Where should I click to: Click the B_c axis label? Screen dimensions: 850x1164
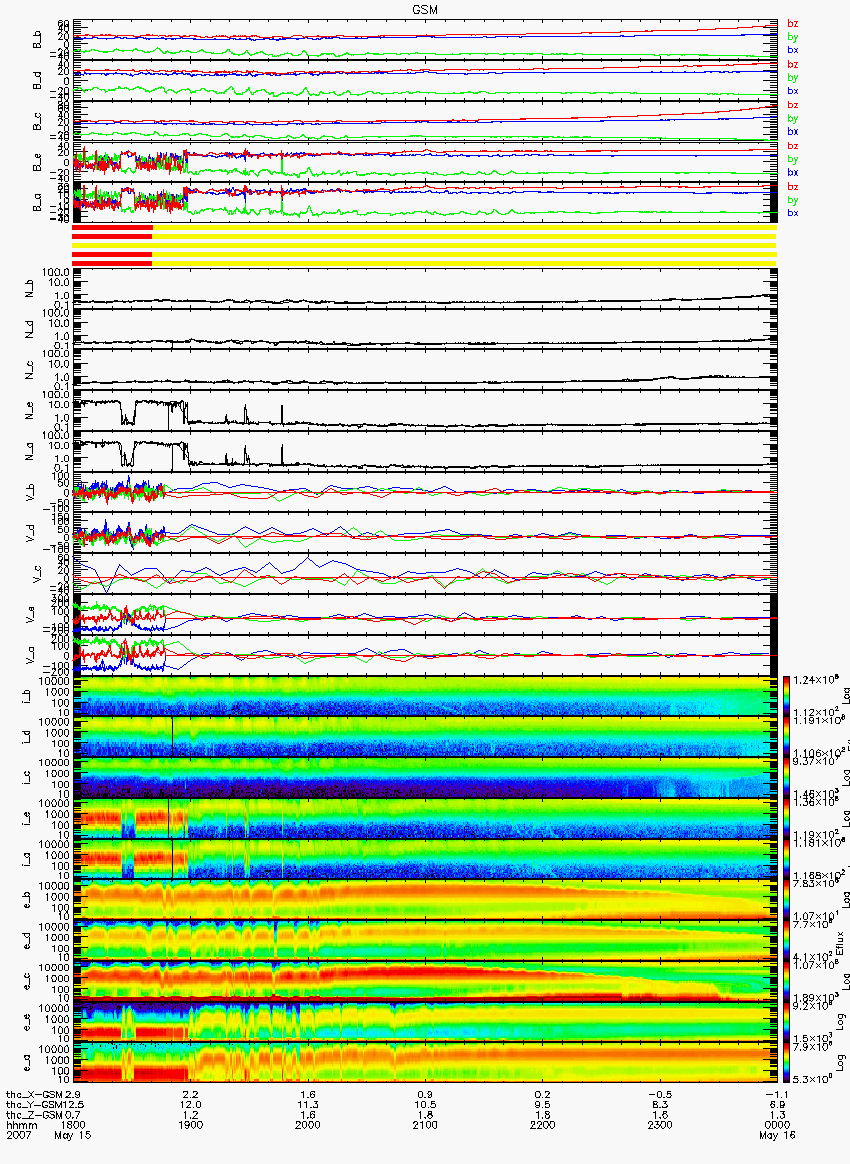tap(37, 122)
